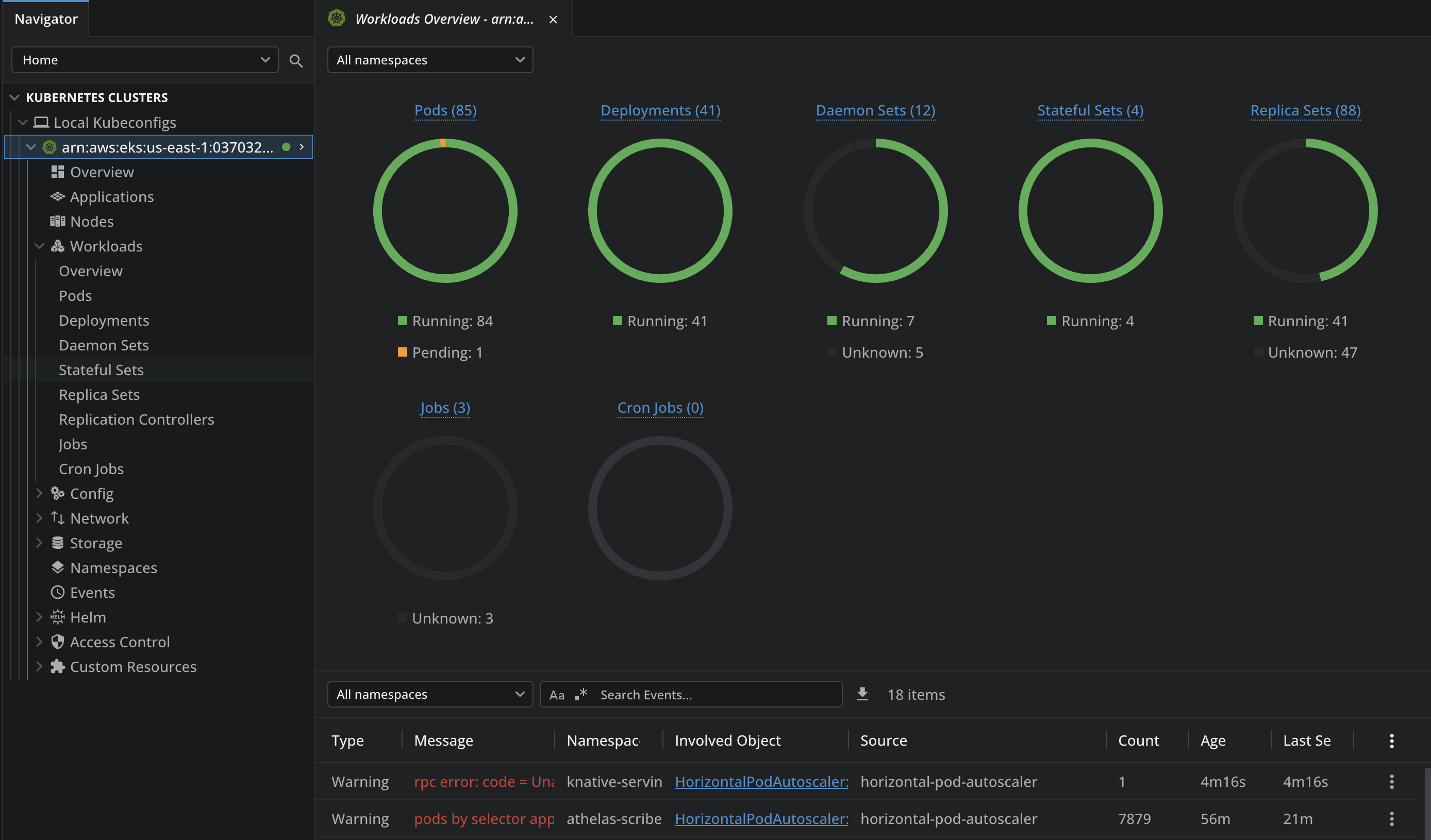Open the top All namespaces dropdown

[430, 60]
